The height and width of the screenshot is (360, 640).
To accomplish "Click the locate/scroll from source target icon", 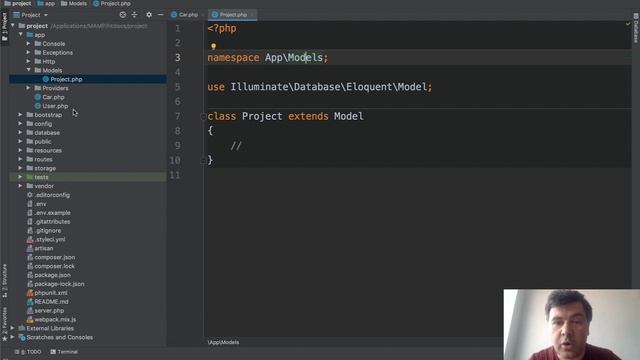I will coord(122,15).
